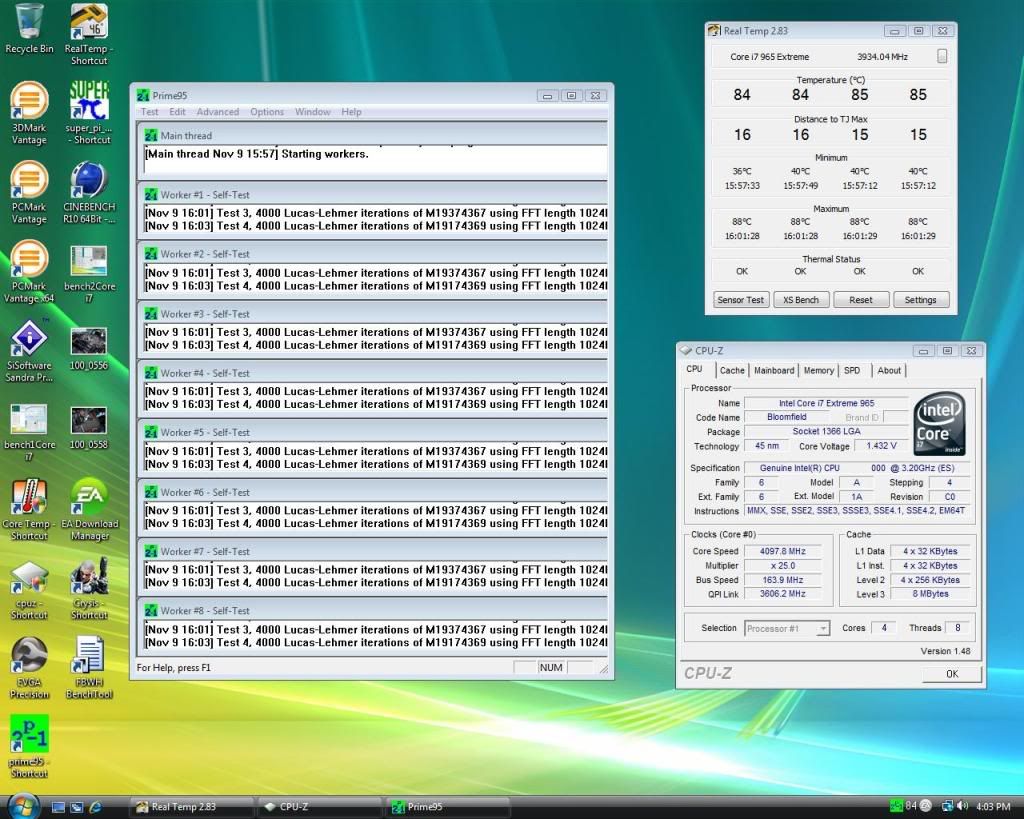Image resolution: width=1024 pixels, height=819 pixels.
Task: Click the Worker #8 - Self-Test title bar
Action: (374, 611)
